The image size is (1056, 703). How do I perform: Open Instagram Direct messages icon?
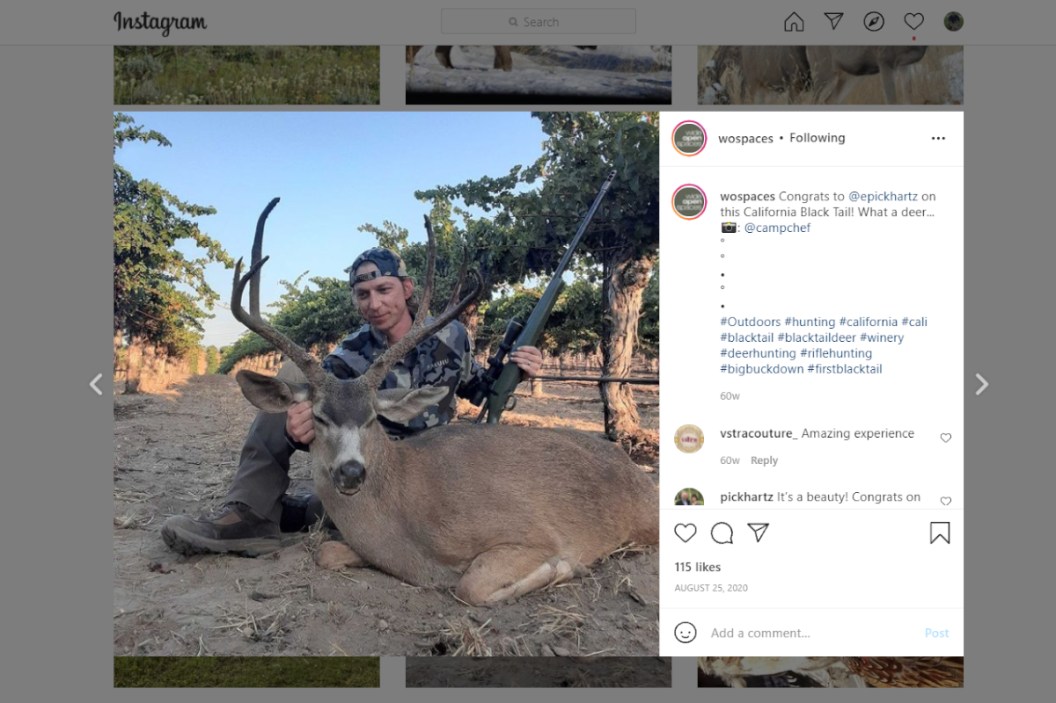coord(834,20)
